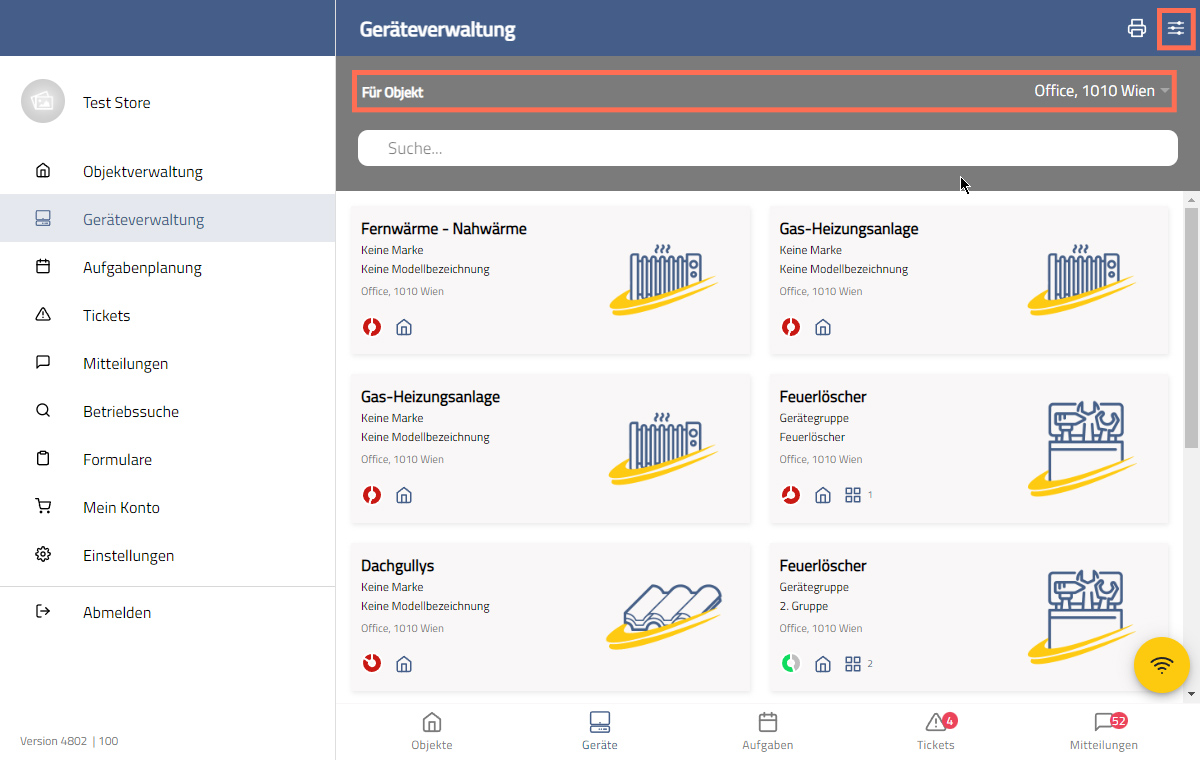This screenshot has width=1200, height=760.
Task: Expand the Für Objekt dropdown
Action: point(765,92)
